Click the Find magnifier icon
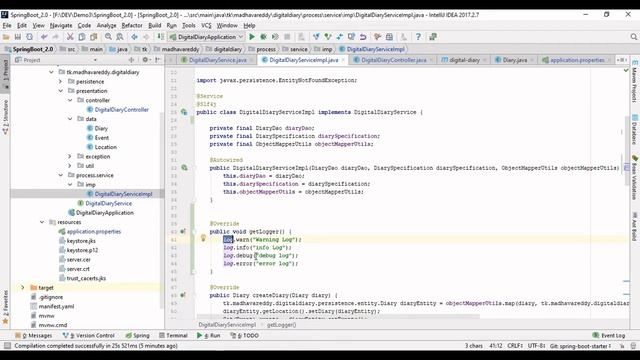The image size is (640, 360). click(x=108, y=37)
